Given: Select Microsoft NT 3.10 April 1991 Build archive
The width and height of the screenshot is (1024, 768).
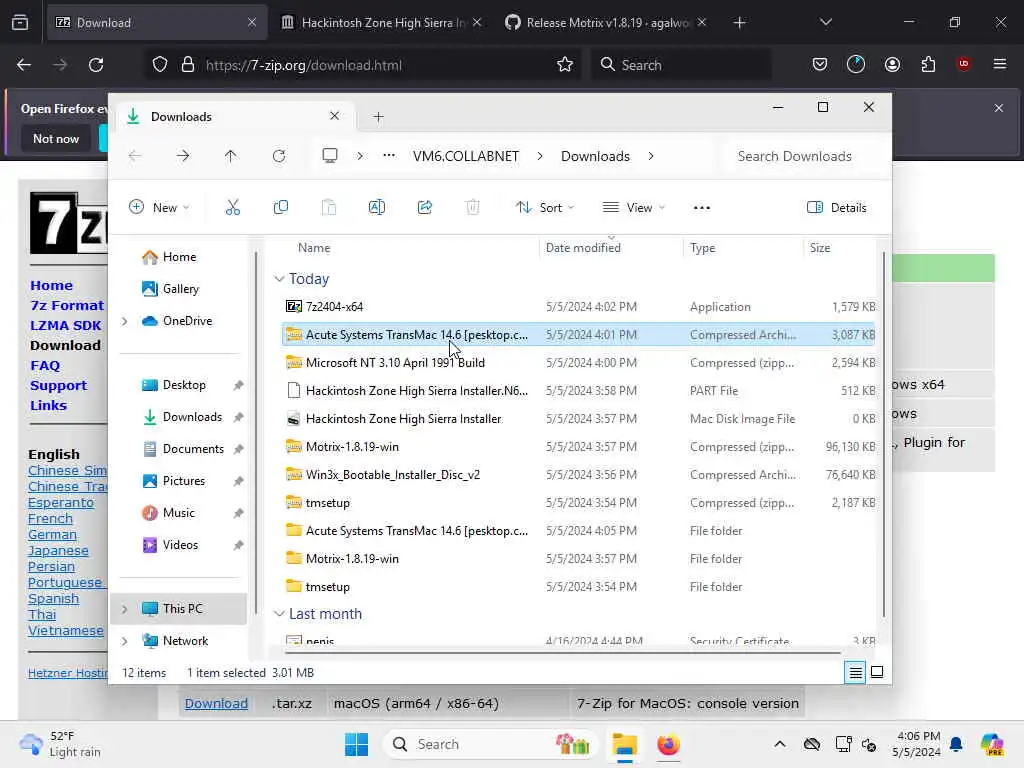Looking at the screenshot, I should click(x=578, y=363).
